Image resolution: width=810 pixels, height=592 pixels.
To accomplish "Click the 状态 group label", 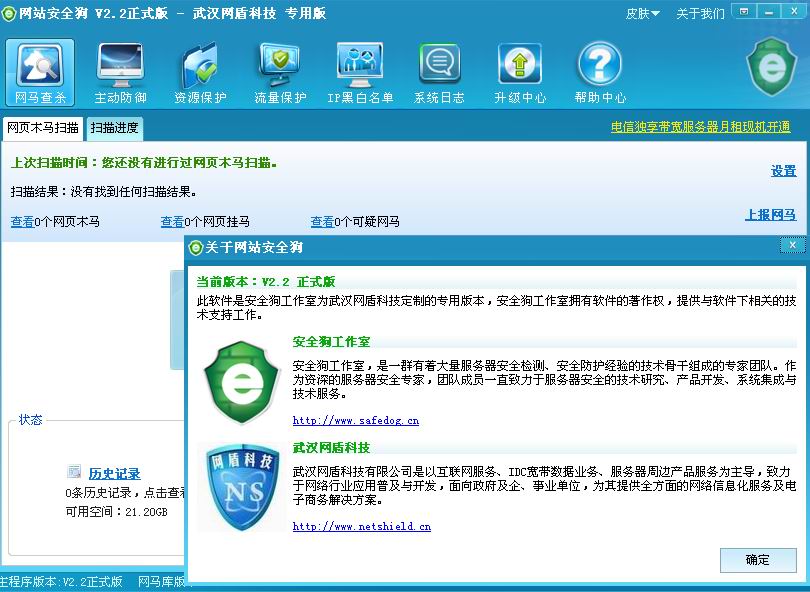I will tap(30, 420).
